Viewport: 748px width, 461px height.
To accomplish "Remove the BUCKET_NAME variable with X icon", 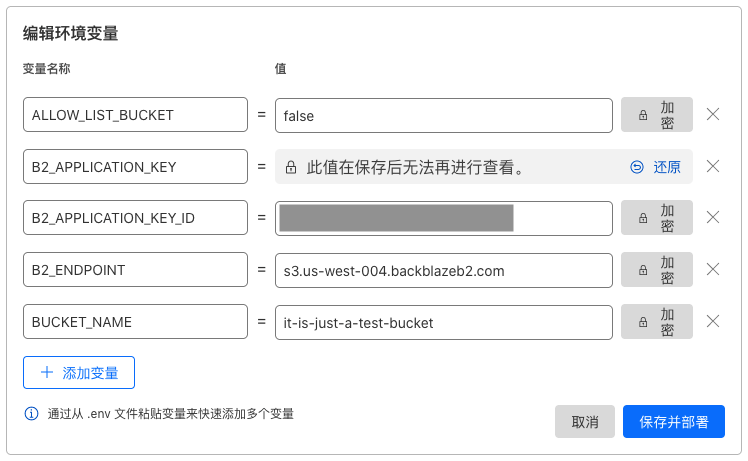I will click(713, 322).
